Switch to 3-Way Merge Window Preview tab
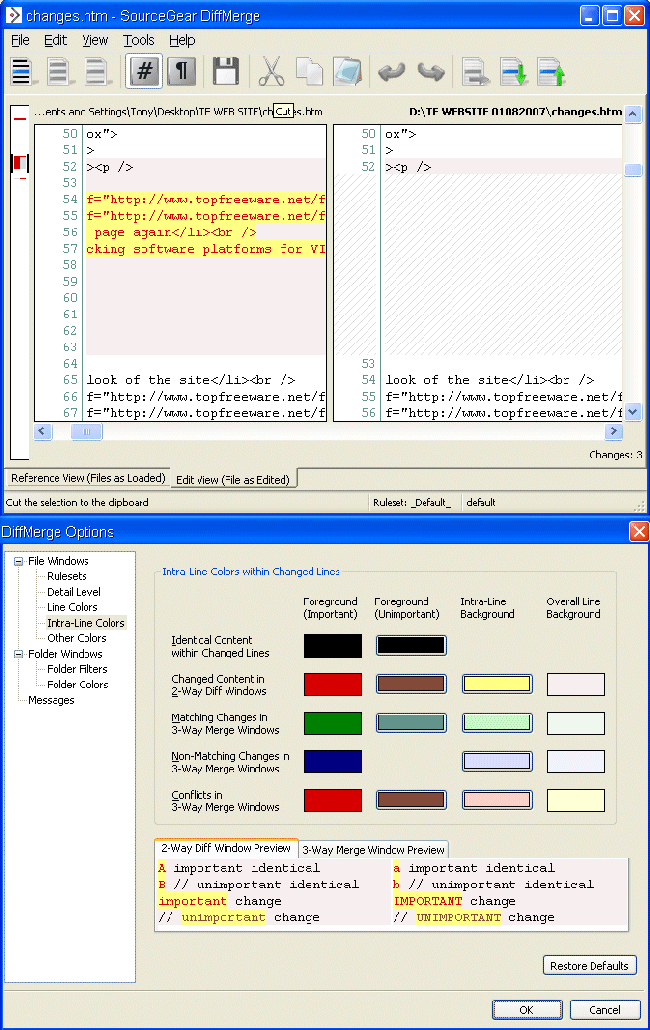Image resolution: width=650 pixels, height=1030 pixels. pos(374,849)
